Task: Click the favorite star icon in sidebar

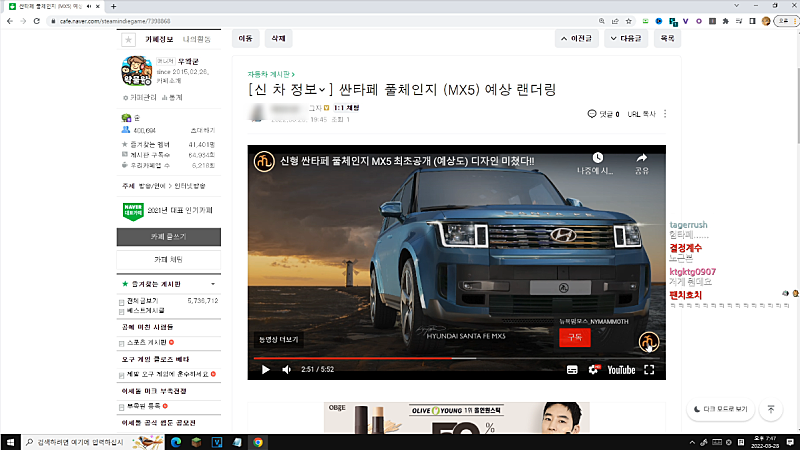Action: coord(128,39)
